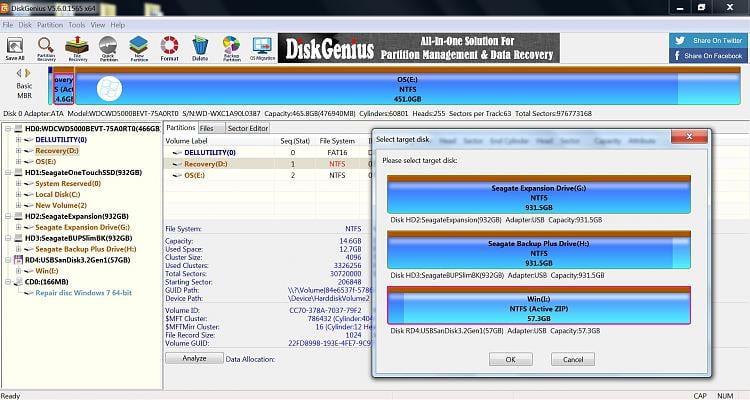
Task: Click the Recovery partition block in disk map
Action: click(x=64, y=89)
